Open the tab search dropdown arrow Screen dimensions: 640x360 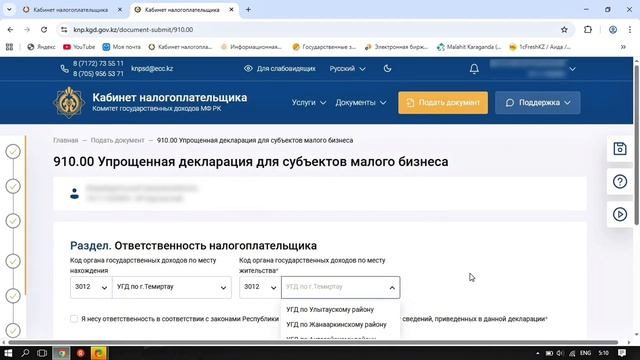9,9
